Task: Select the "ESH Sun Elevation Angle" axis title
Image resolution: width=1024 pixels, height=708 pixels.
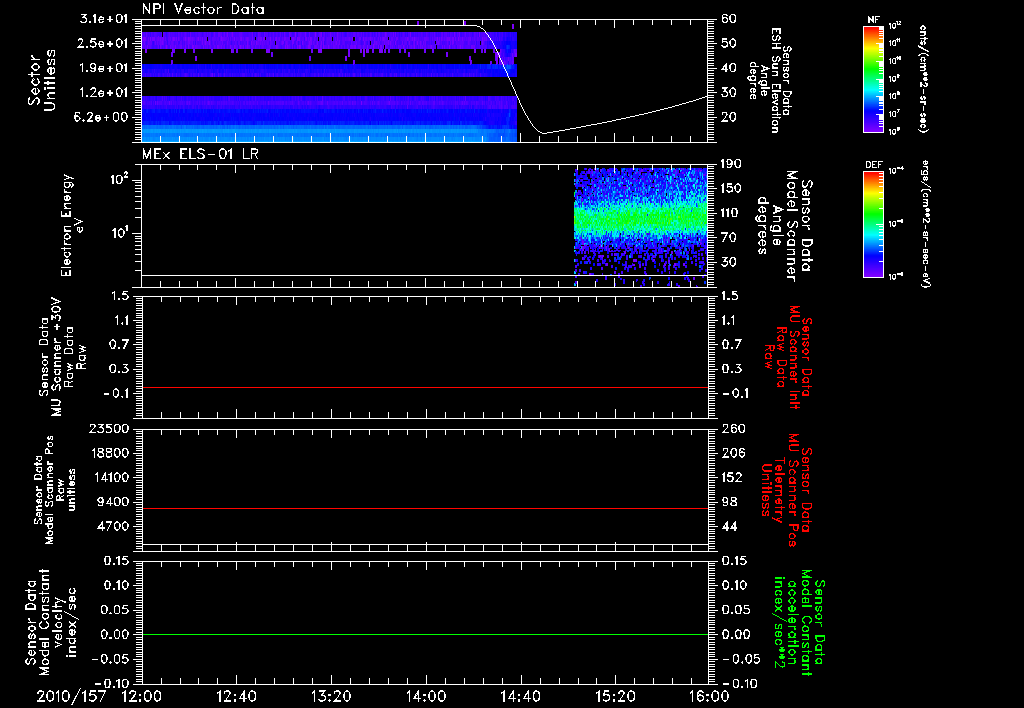Action: 769,80
